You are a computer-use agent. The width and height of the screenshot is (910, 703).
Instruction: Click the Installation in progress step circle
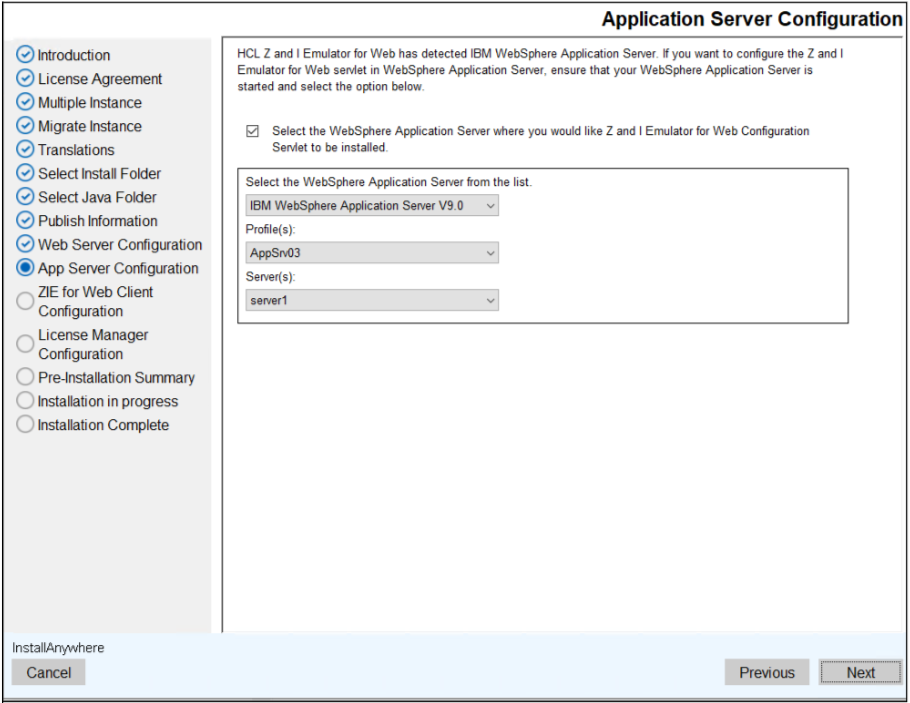[x=25, y=401]
